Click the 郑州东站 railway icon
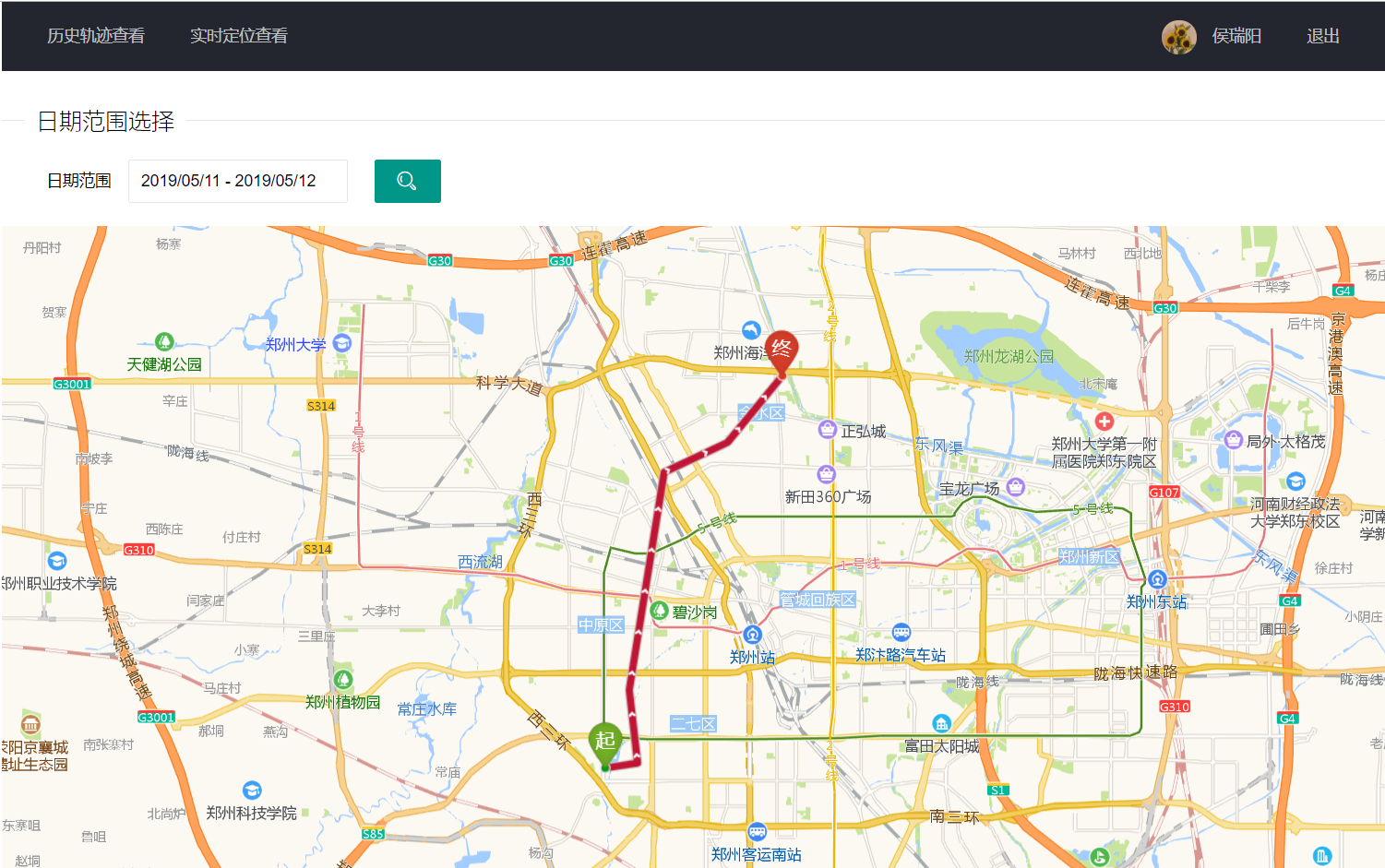Viewport: 1385px width, 868px height. pos(1157,579)
